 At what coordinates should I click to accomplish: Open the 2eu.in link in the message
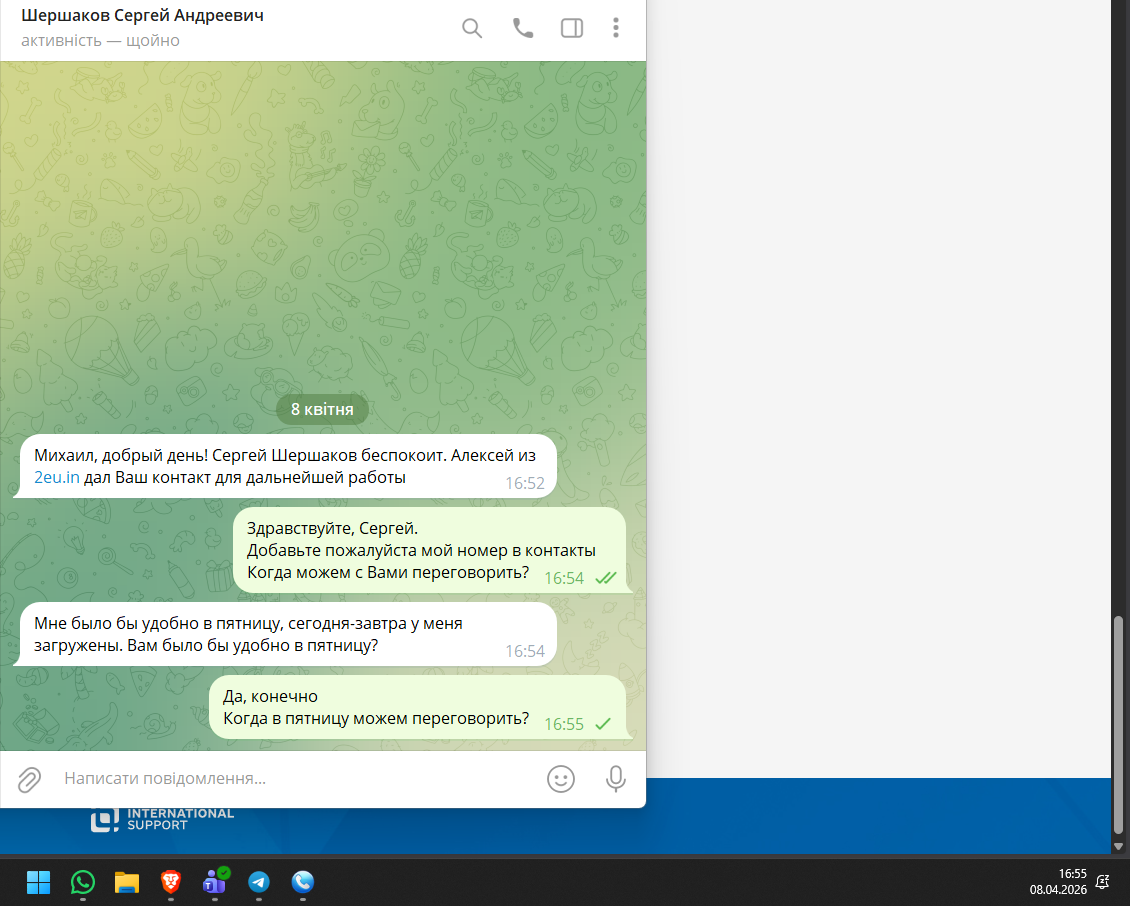pyautogui.click(x=57, y=477)
